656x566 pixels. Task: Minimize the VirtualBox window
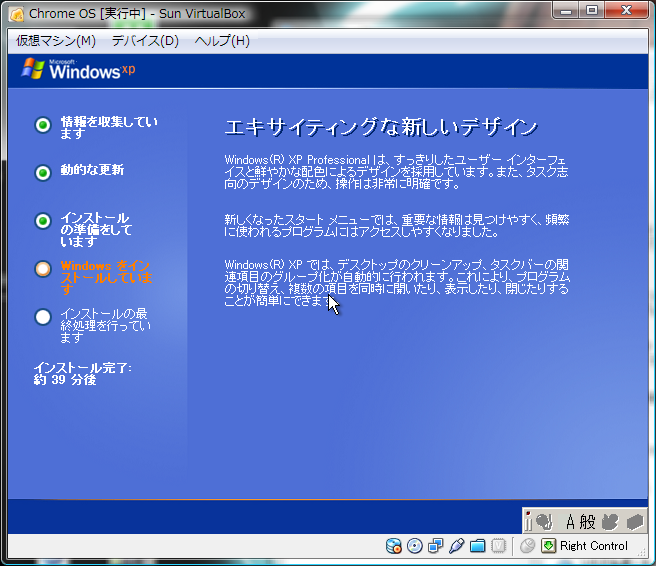pos(566,10)
